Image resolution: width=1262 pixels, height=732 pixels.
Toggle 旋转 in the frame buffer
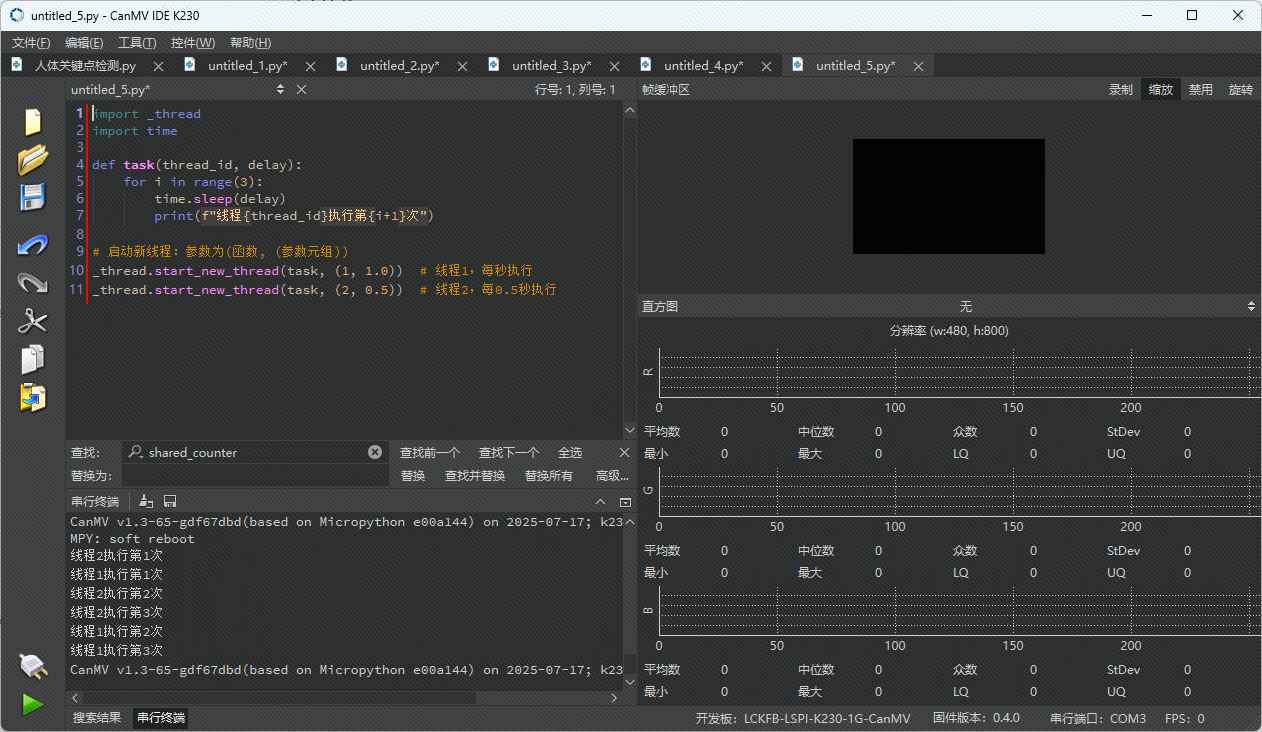(1240, 90)
